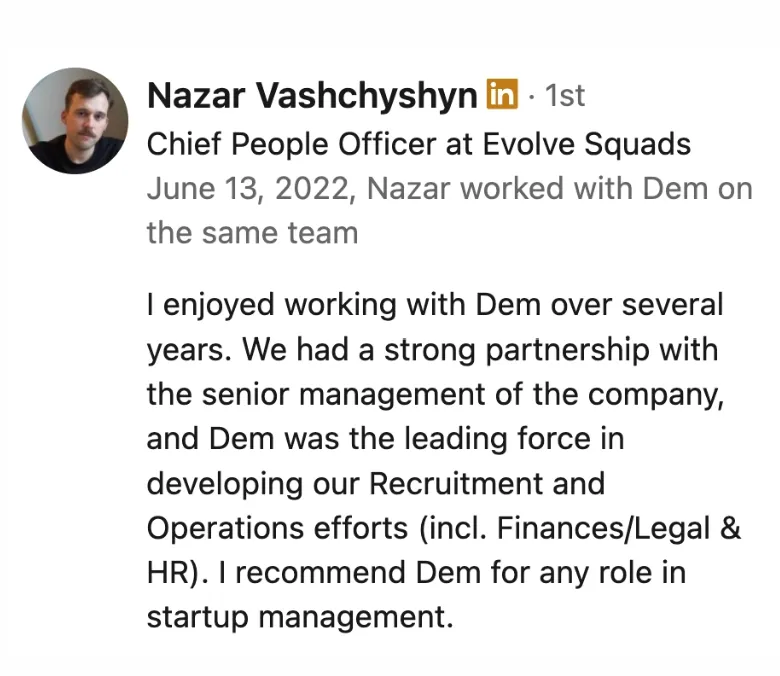This screenshot has width=780, height=676.
Task: Click the text "the same team"
Action: pos(252,233)
